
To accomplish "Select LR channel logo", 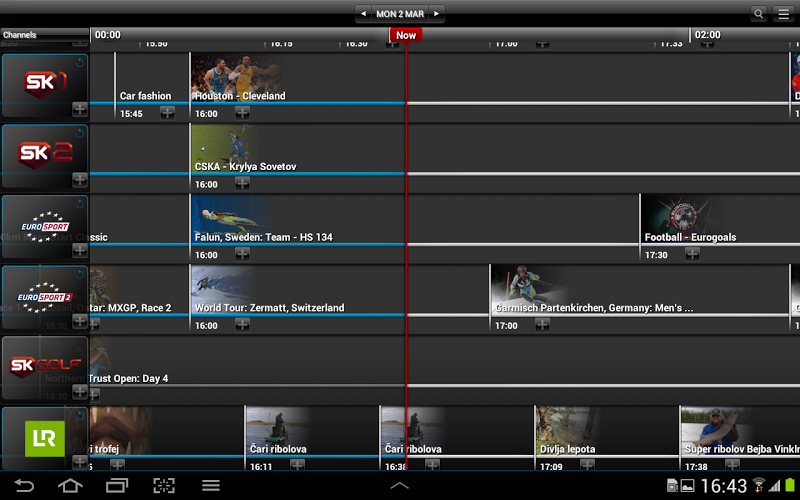I will click(x=45, y=439).
